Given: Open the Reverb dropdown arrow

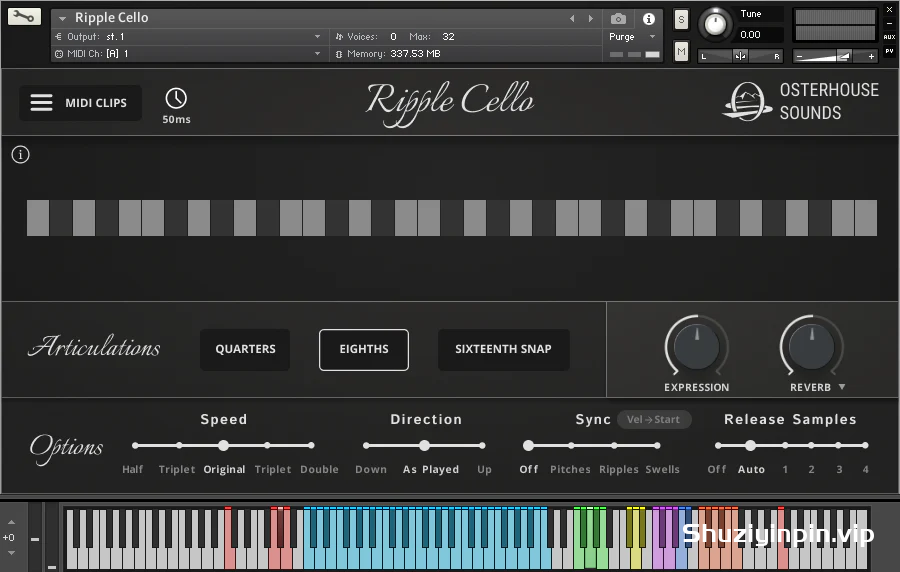Looking at the screenshot, I should 842,387.
